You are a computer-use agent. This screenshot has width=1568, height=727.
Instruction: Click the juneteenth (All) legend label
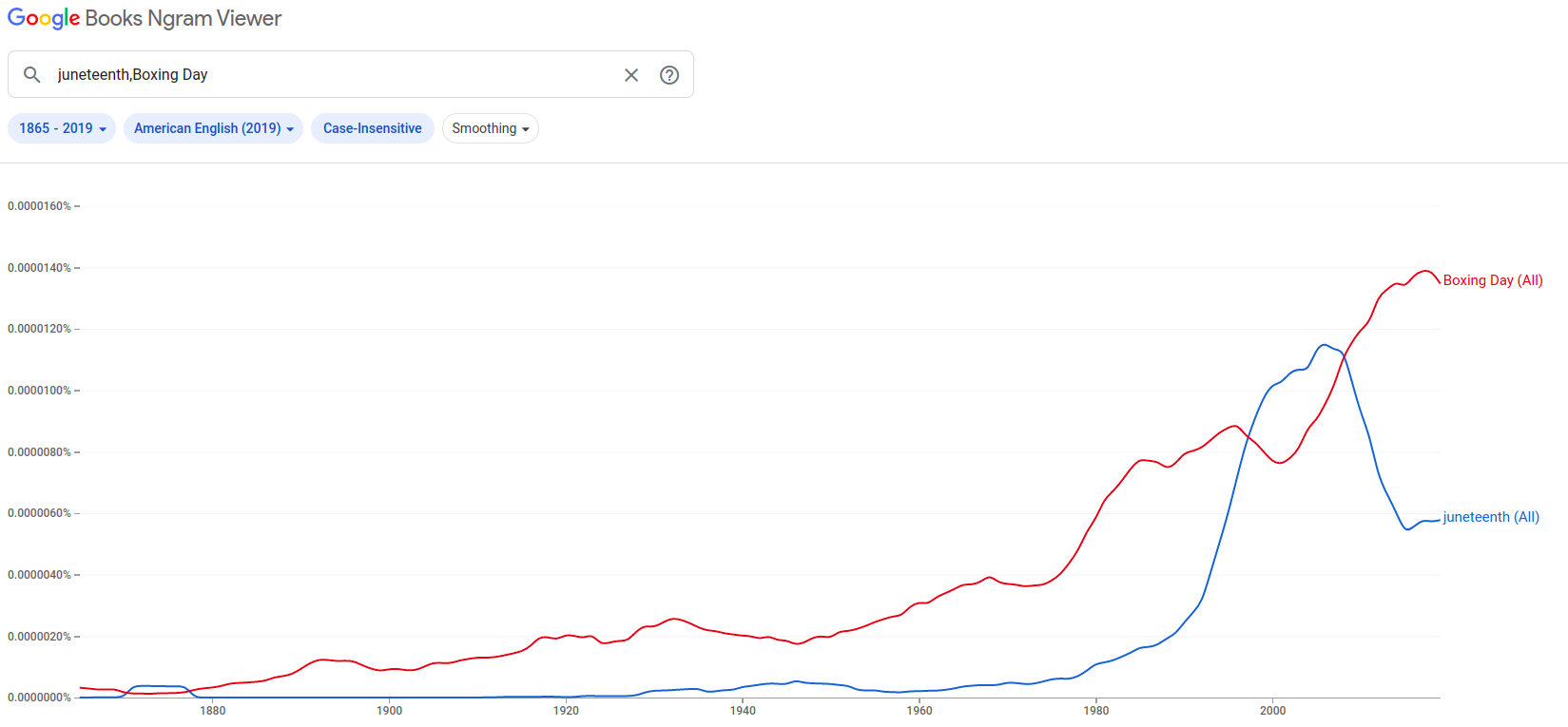[1491, 517]
